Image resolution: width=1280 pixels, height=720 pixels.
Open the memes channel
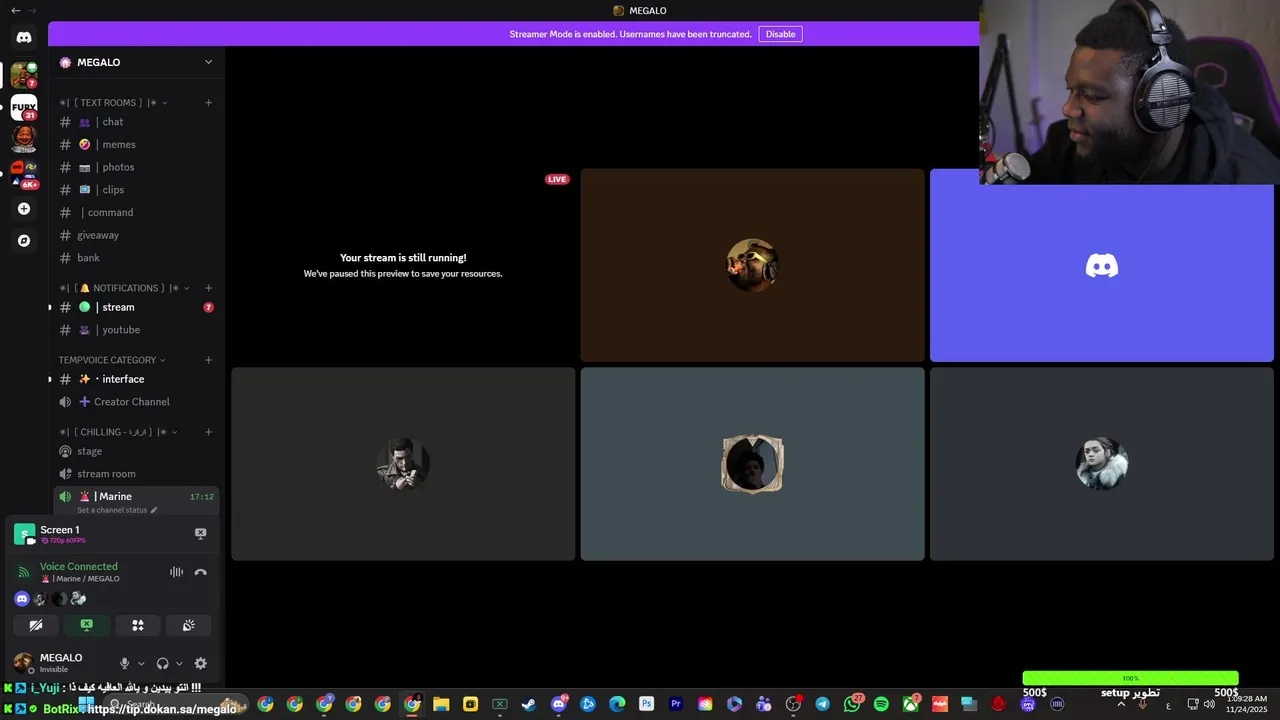134,144
